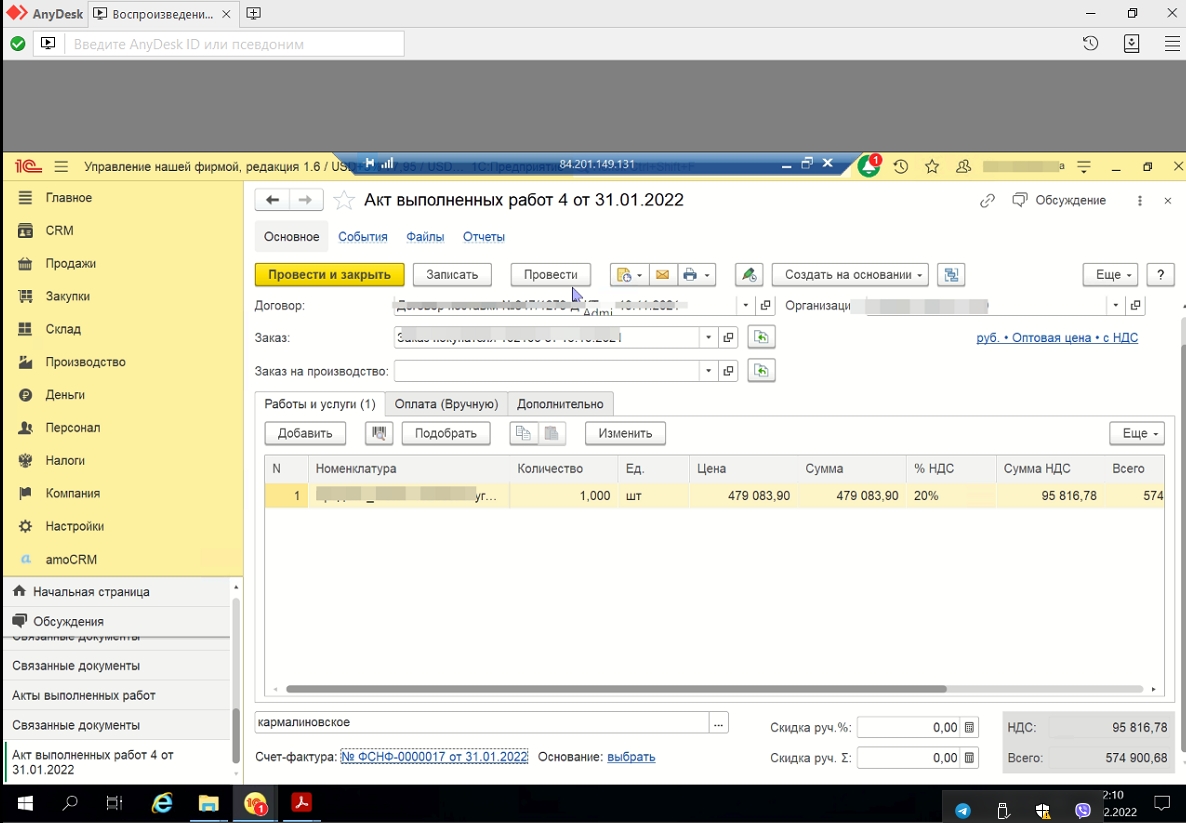Click the envelope send-by-email icon

pyautogui.click(x=662, y=275)
